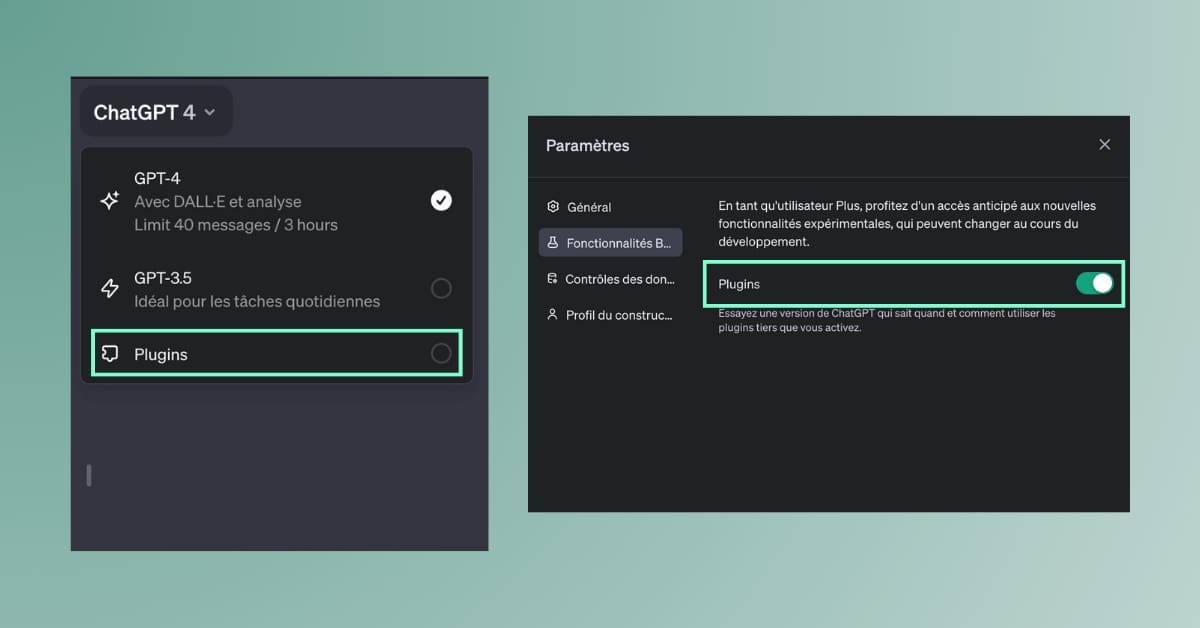
Task: Open the Contrôles des don... tab
Action: tap(610, 279)
